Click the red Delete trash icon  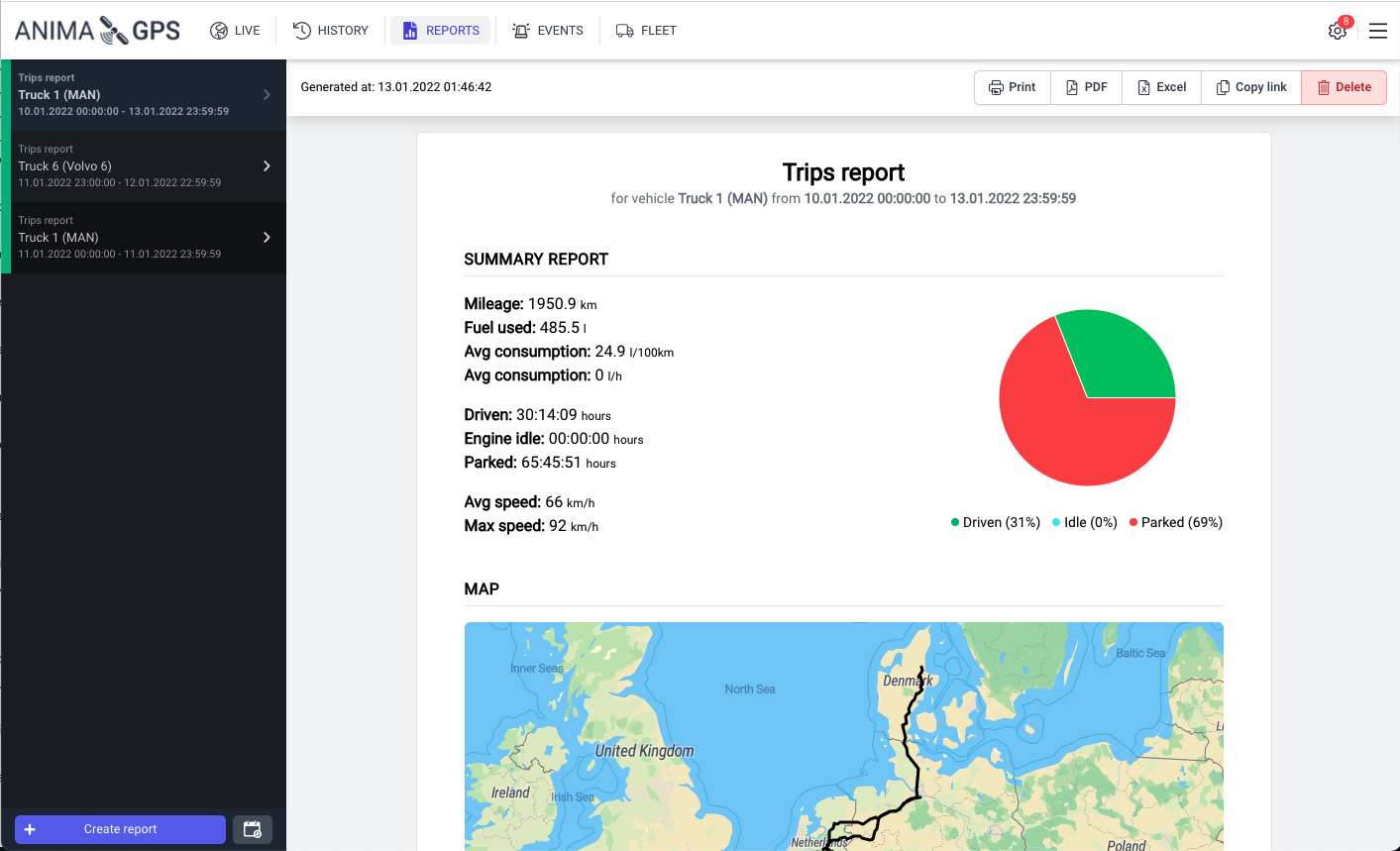[x=1326, y=87]
